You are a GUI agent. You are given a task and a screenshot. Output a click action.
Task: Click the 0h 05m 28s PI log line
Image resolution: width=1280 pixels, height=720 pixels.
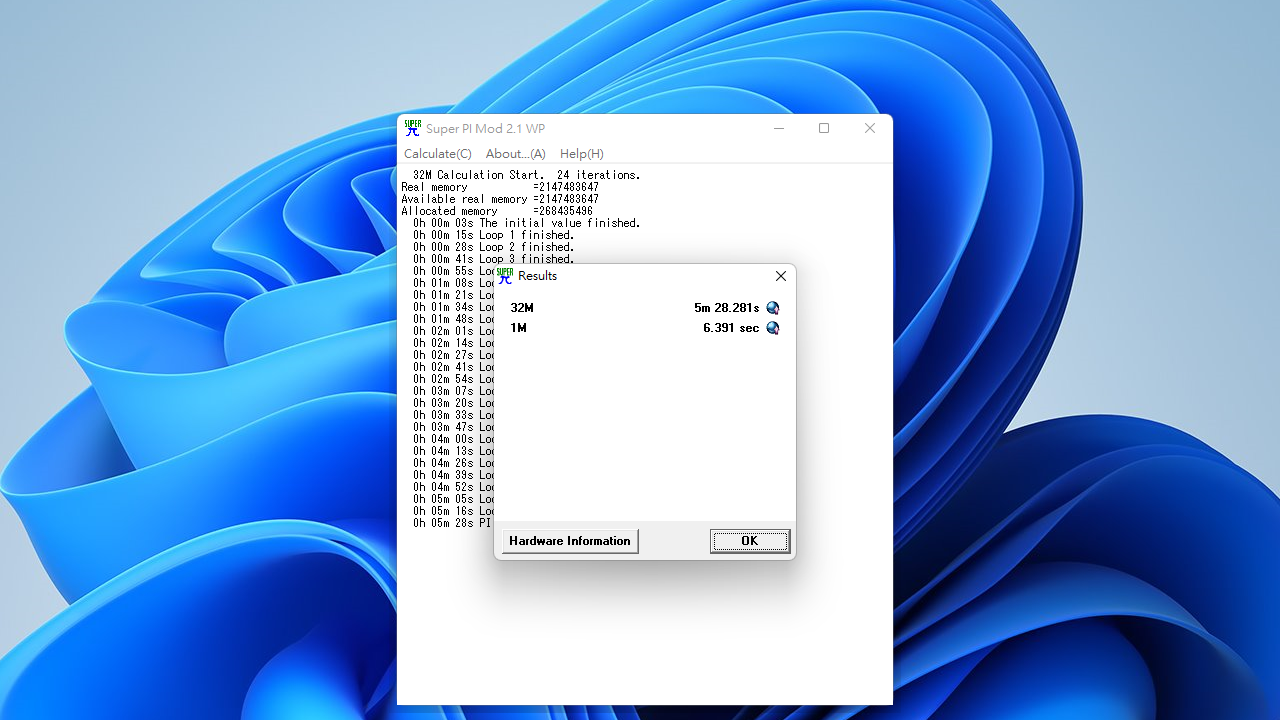[452, 523]
